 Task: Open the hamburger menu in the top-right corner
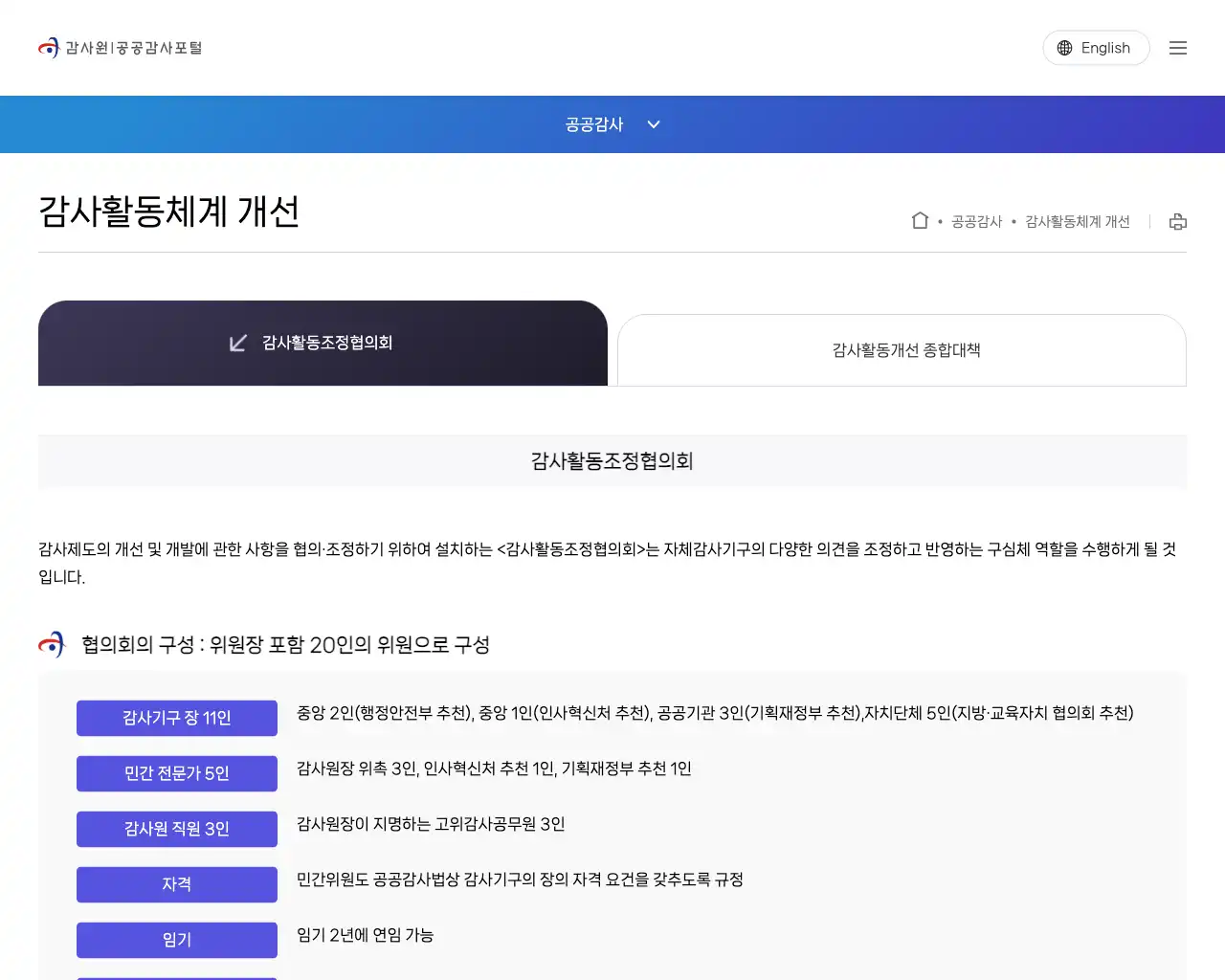pos(1178,47)
